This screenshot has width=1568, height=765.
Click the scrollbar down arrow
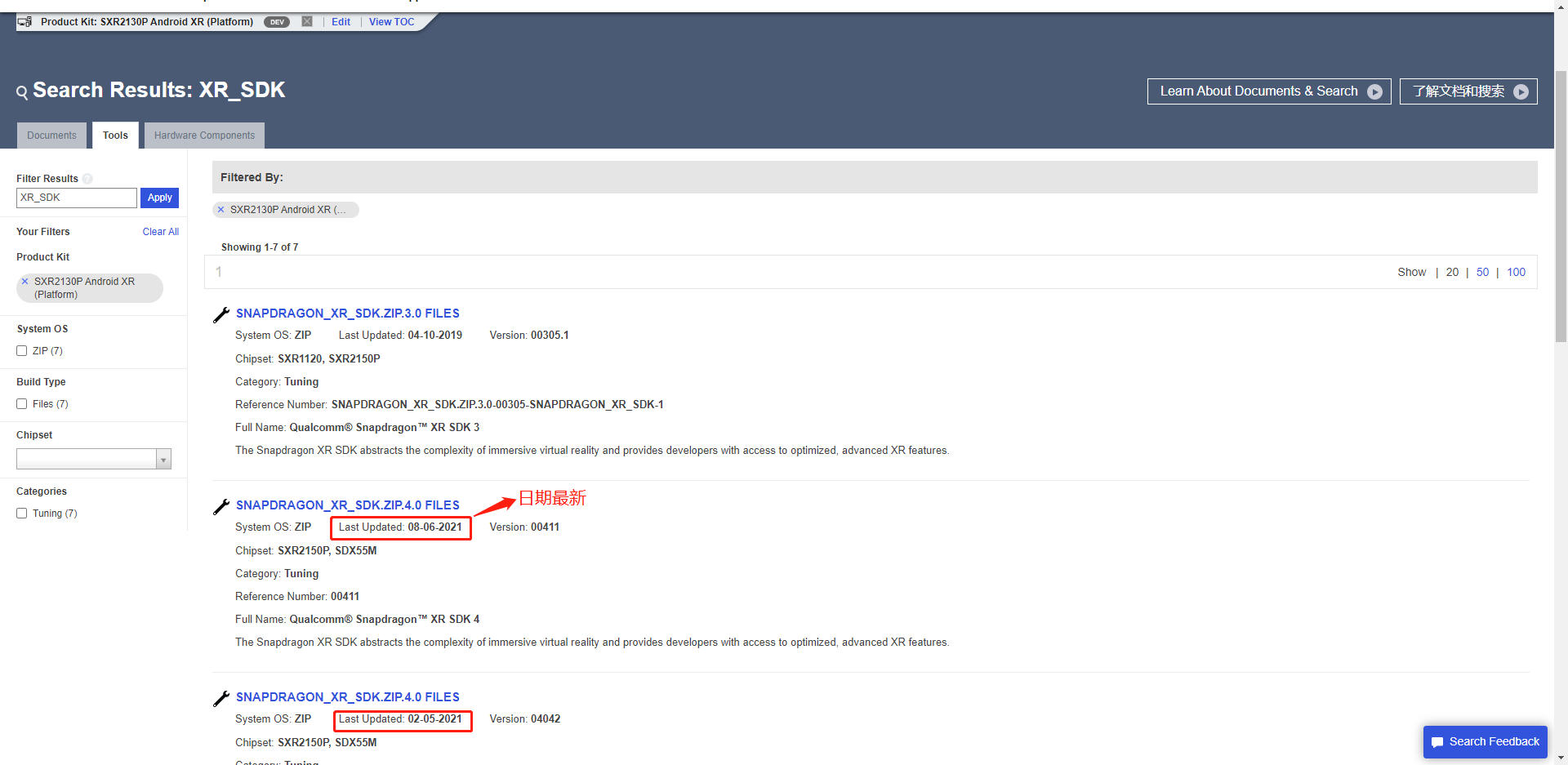point(1561,758)
